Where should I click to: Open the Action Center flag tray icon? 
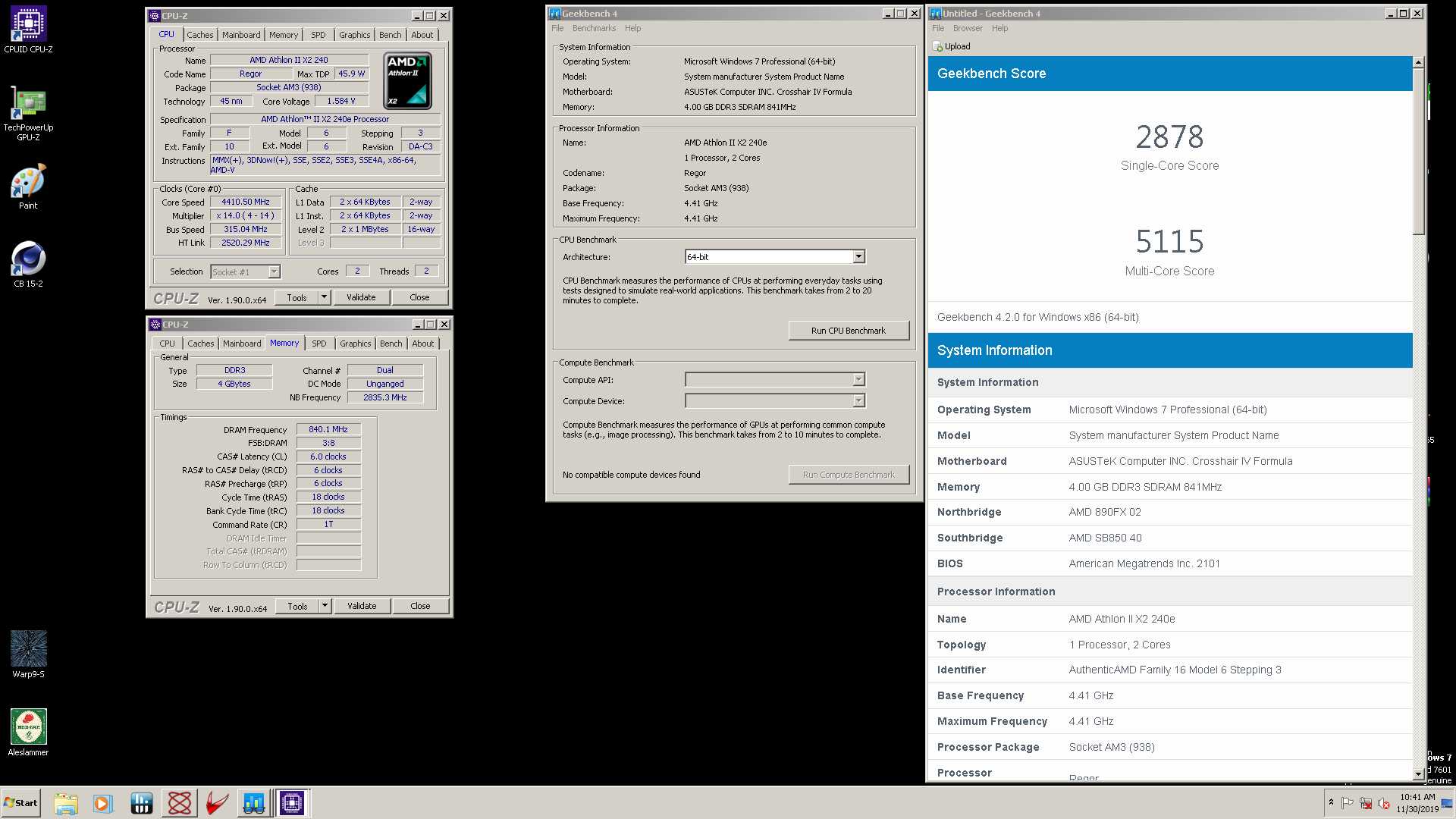point(1348,803)
